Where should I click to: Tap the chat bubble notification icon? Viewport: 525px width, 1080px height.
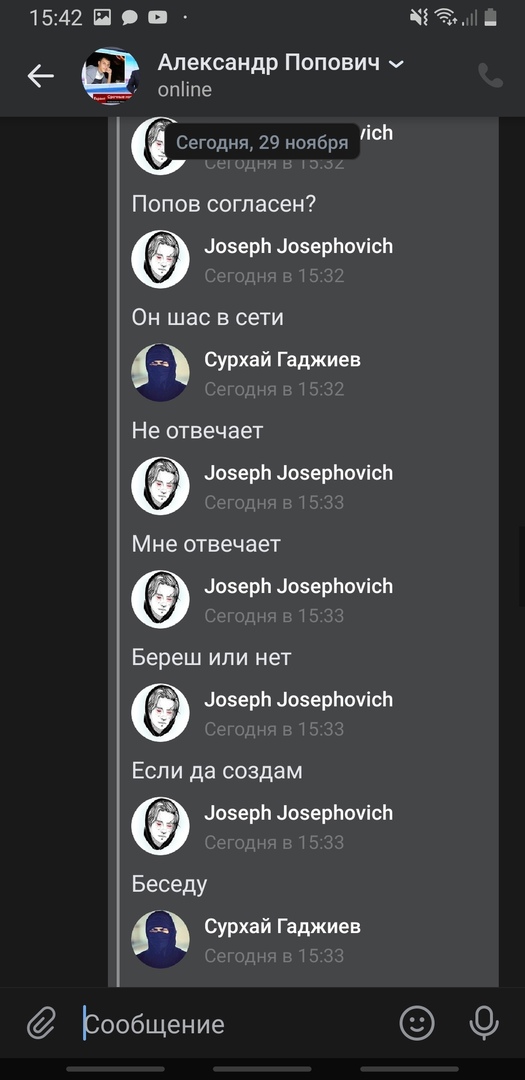tap(130, 18)
